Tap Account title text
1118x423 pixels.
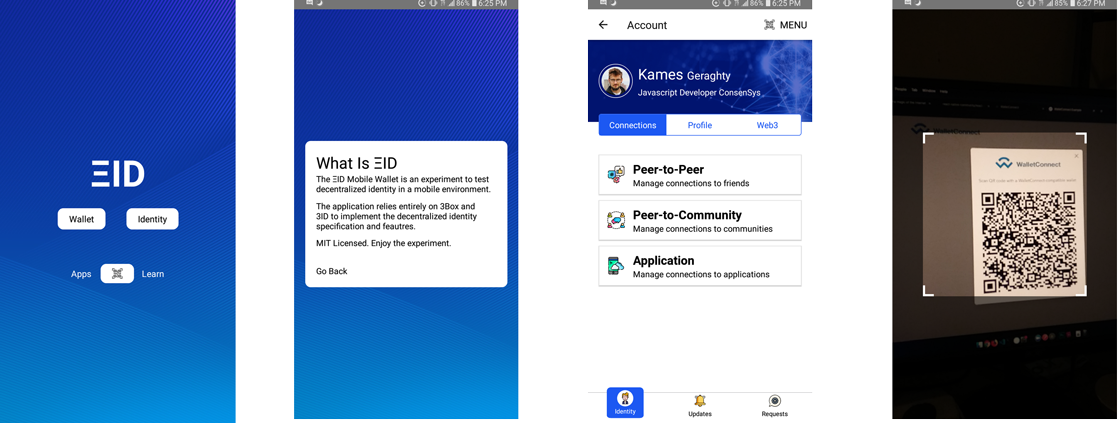click(x=647, y=25)
